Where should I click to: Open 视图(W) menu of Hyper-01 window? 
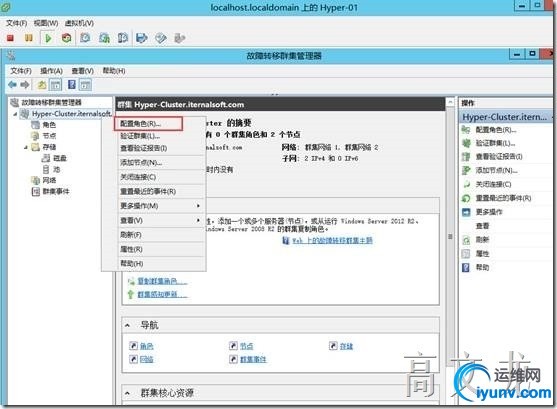(x=46, y=23)
